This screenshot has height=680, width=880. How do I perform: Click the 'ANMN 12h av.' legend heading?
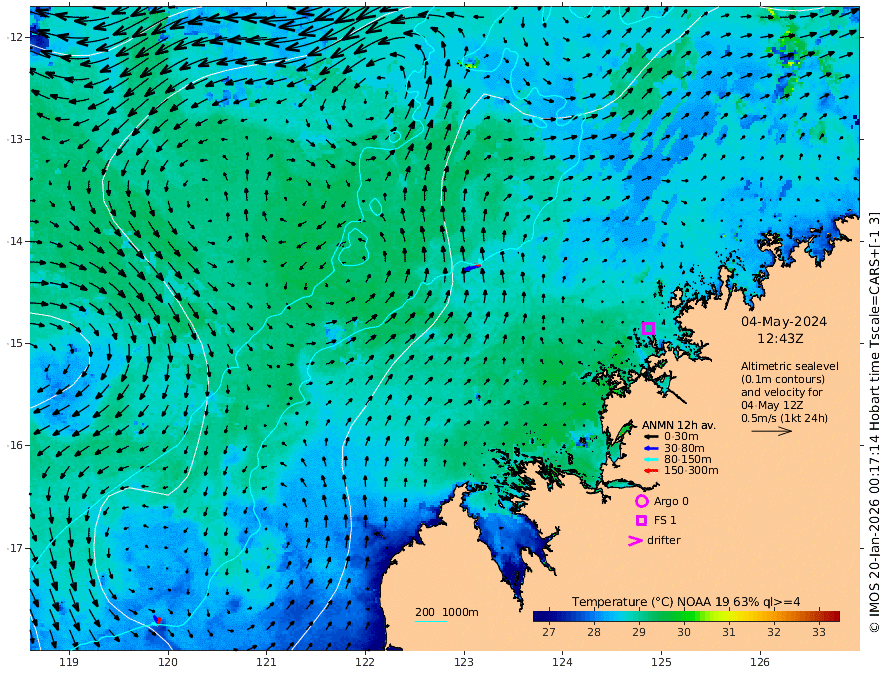[679, 425]
